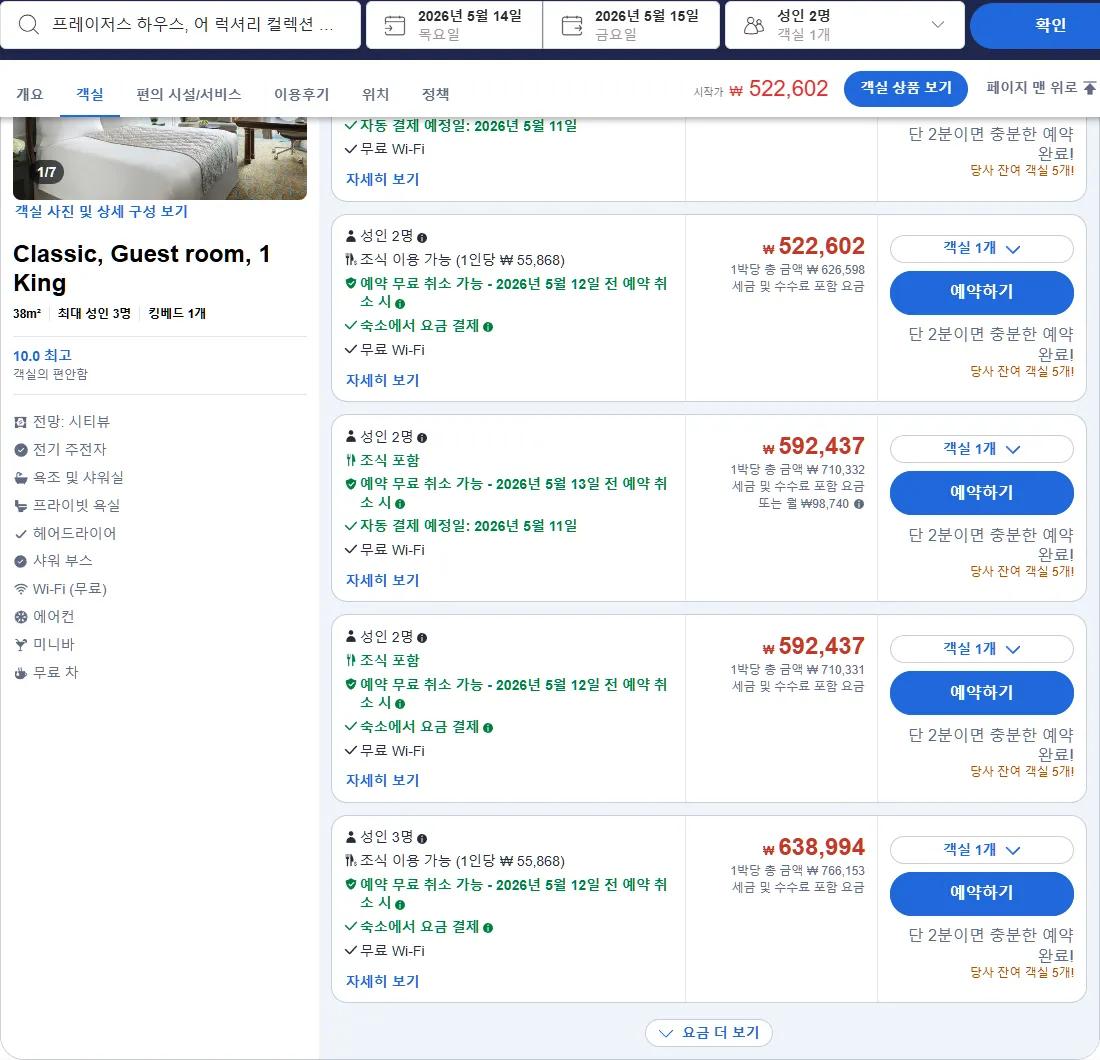The image size is (1100, 1060).
Task: Switch to the 개요 tab
Action: point(29,94)
